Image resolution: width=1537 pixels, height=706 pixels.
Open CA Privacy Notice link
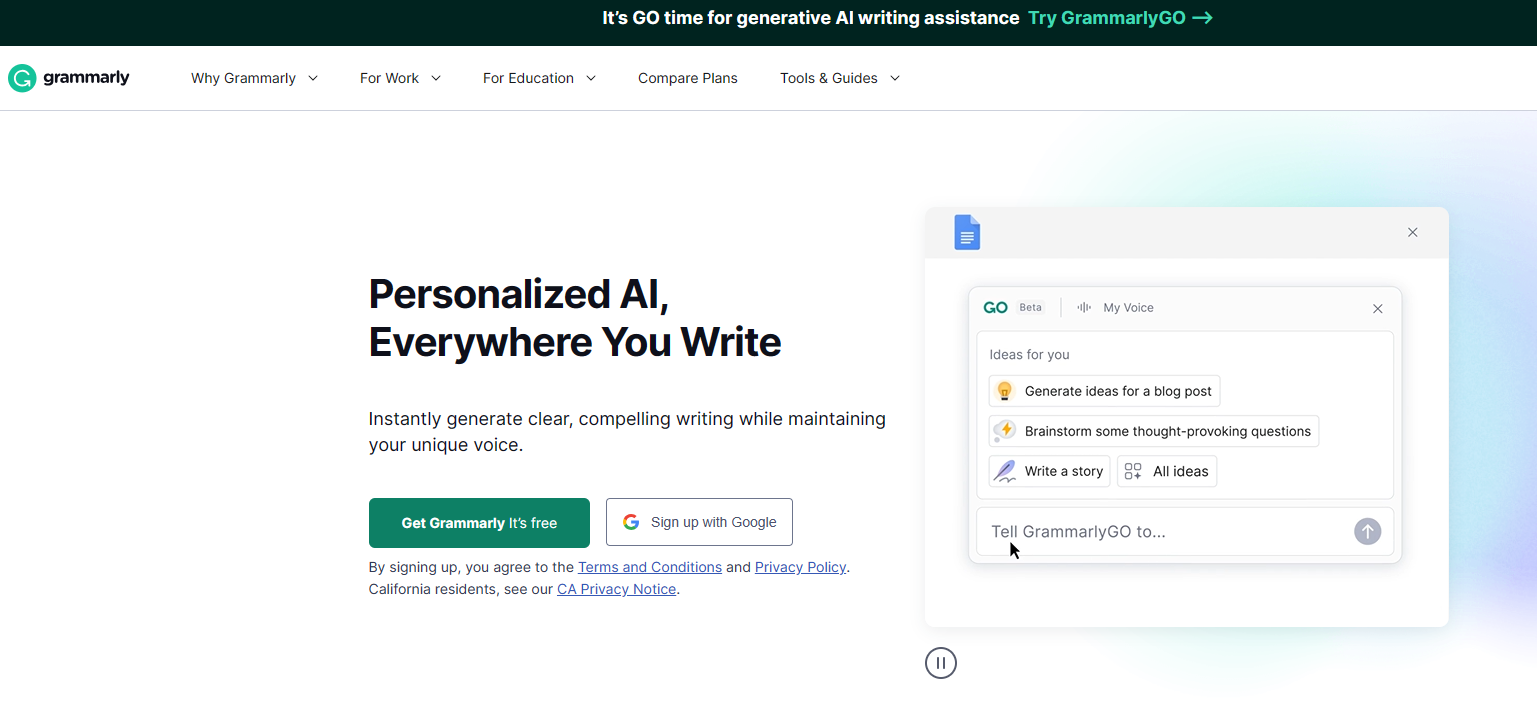(616, 589)
